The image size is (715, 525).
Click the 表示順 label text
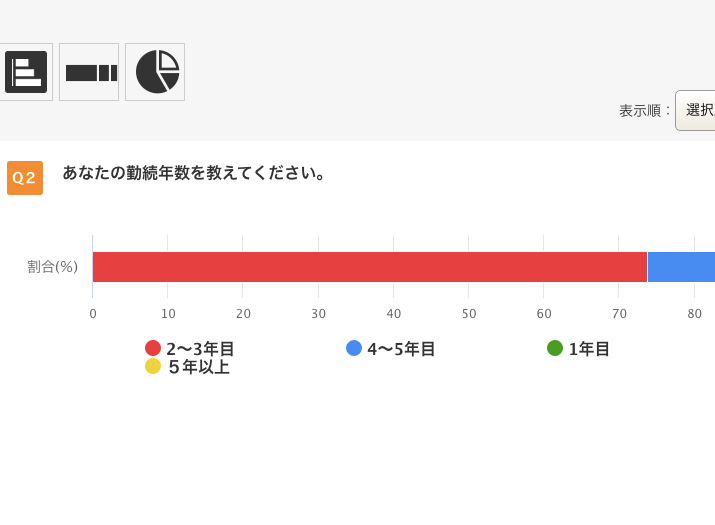pyautogui.click(x=644, y=110)
